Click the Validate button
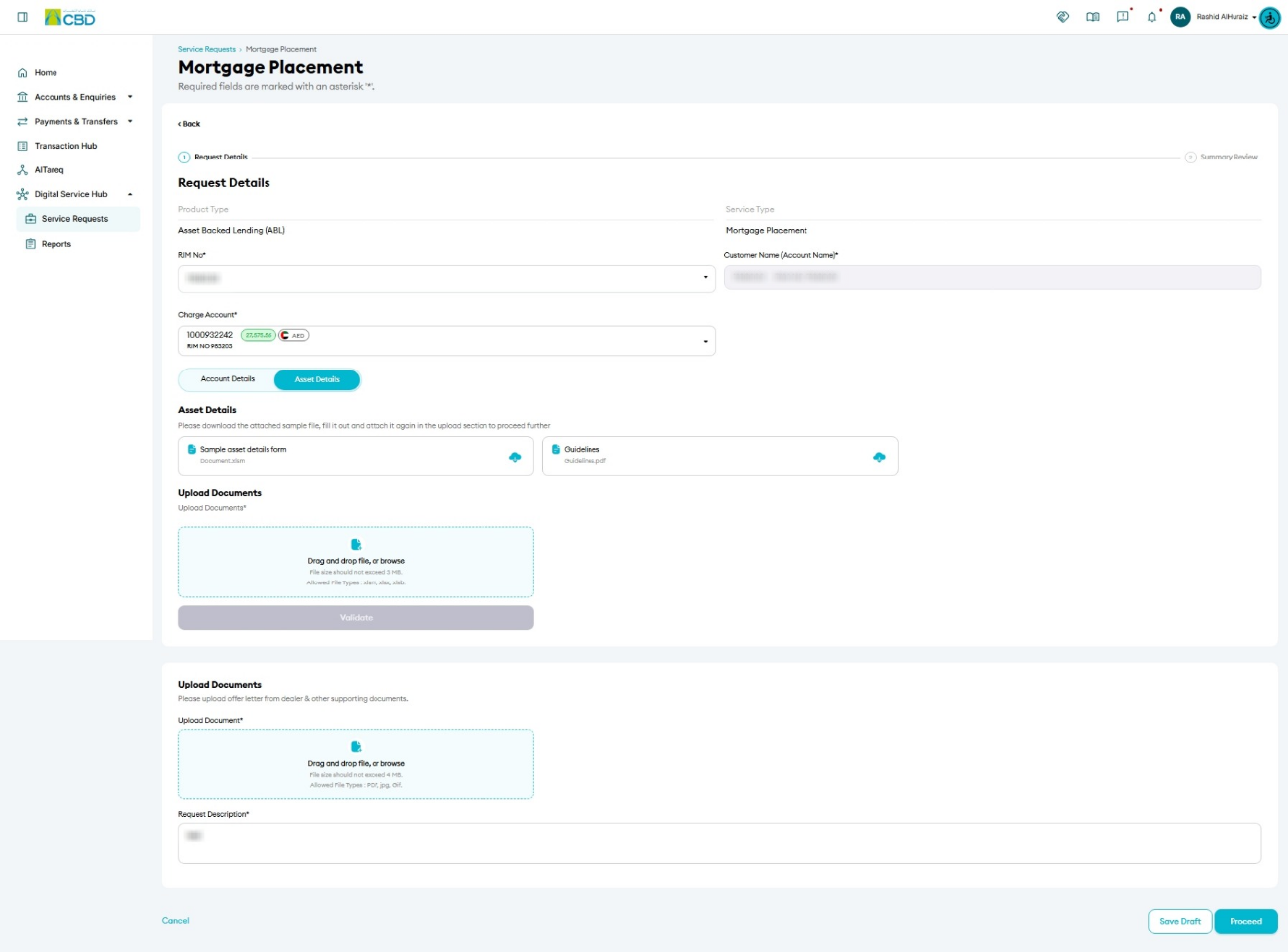Screen dimensions: 1288x952 (x=356, y=618)
